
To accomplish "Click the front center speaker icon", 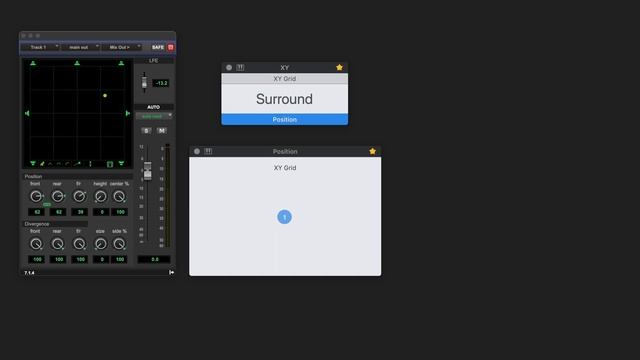I will [77, 63].
